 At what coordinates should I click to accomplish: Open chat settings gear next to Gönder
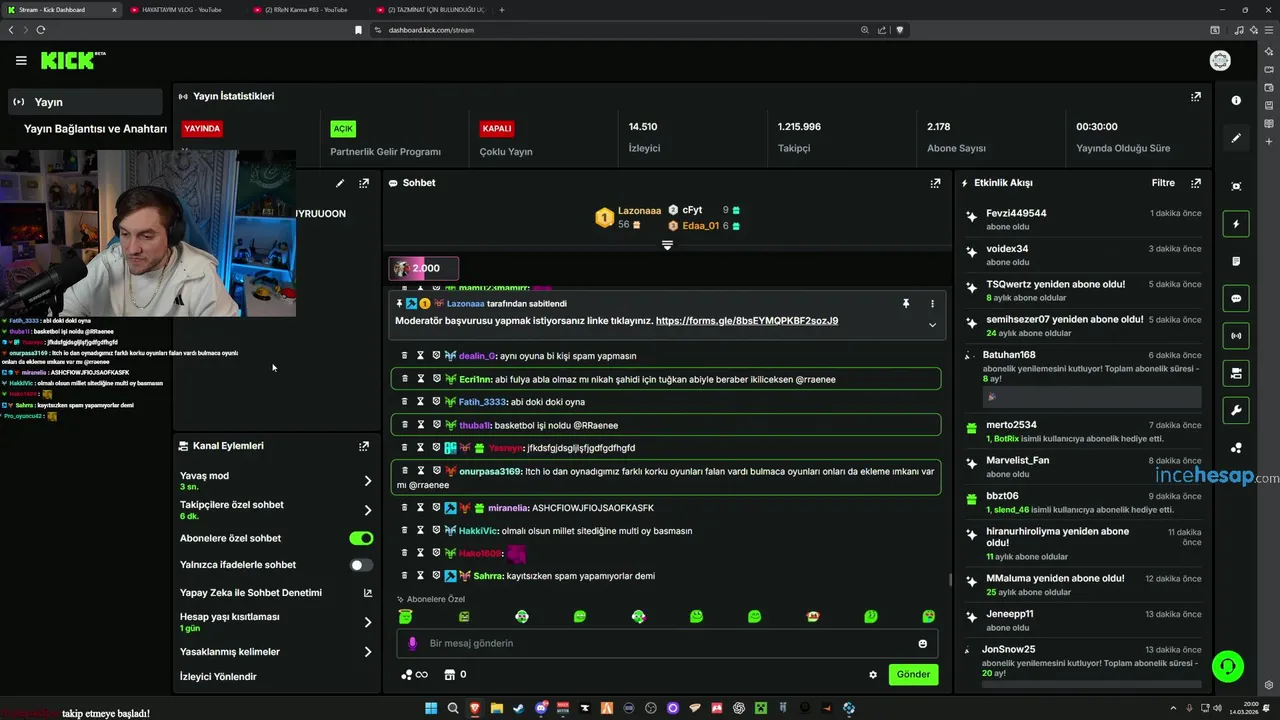click(873, 675)
